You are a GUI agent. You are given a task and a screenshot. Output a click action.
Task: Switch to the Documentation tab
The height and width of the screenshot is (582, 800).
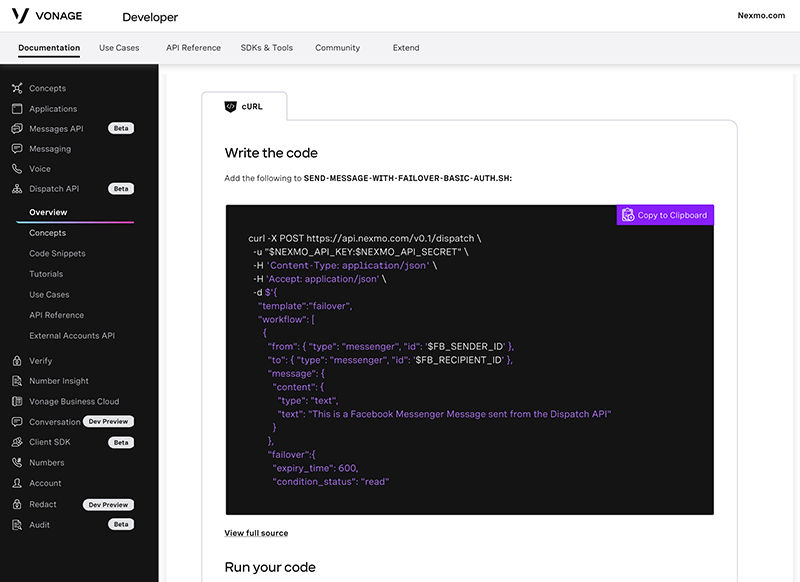click(x=49, y=47)
